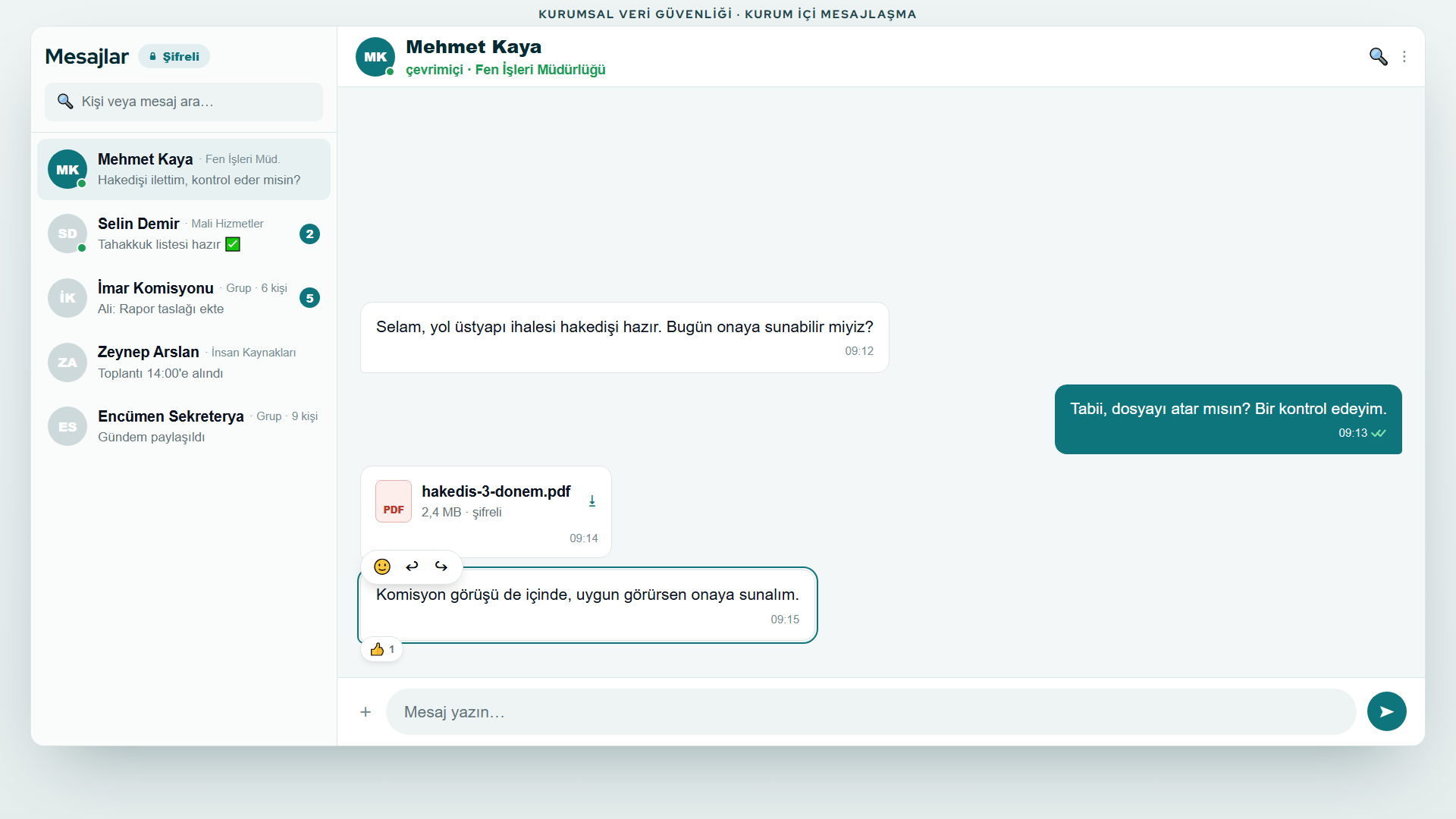Click preview 'Hakedişi ilettim, kontrol eder misin?'

click(x=199, y=180)
